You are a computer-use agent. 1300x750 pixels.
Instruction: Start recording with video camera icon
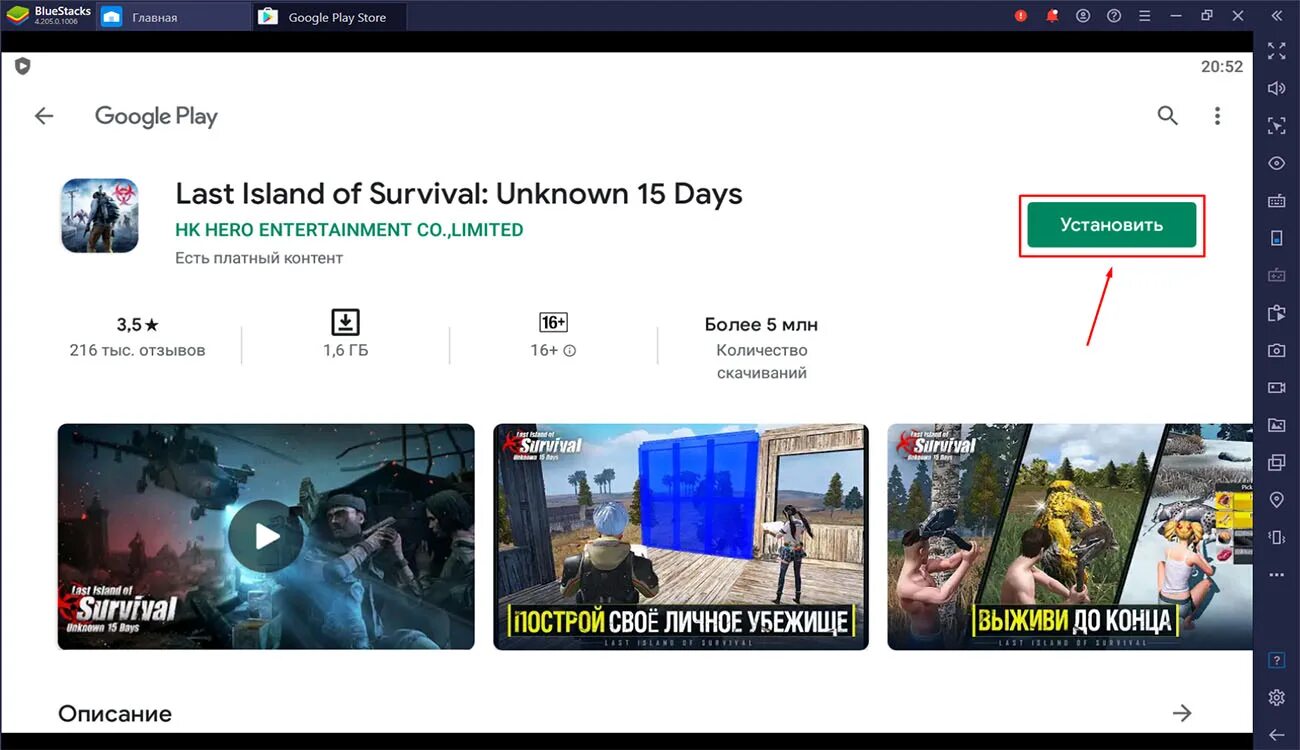click(1276, 387)
